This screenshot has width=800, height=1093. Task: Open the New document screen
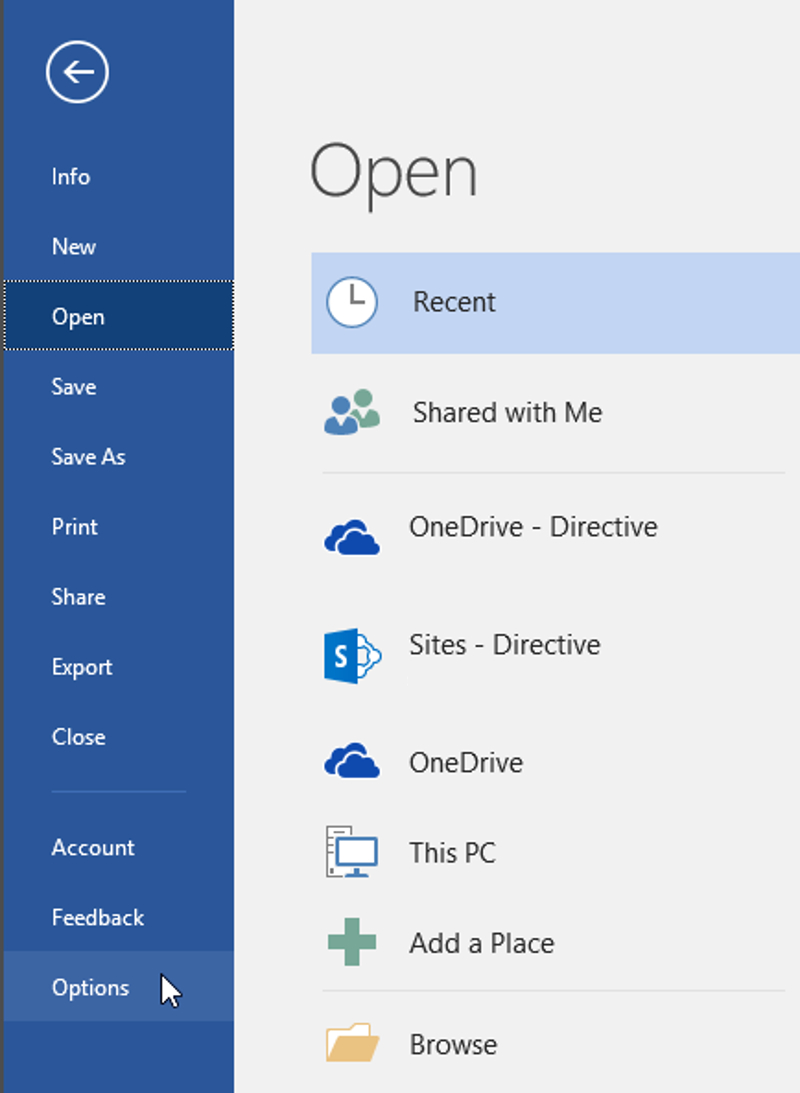(x=74, y=246)
